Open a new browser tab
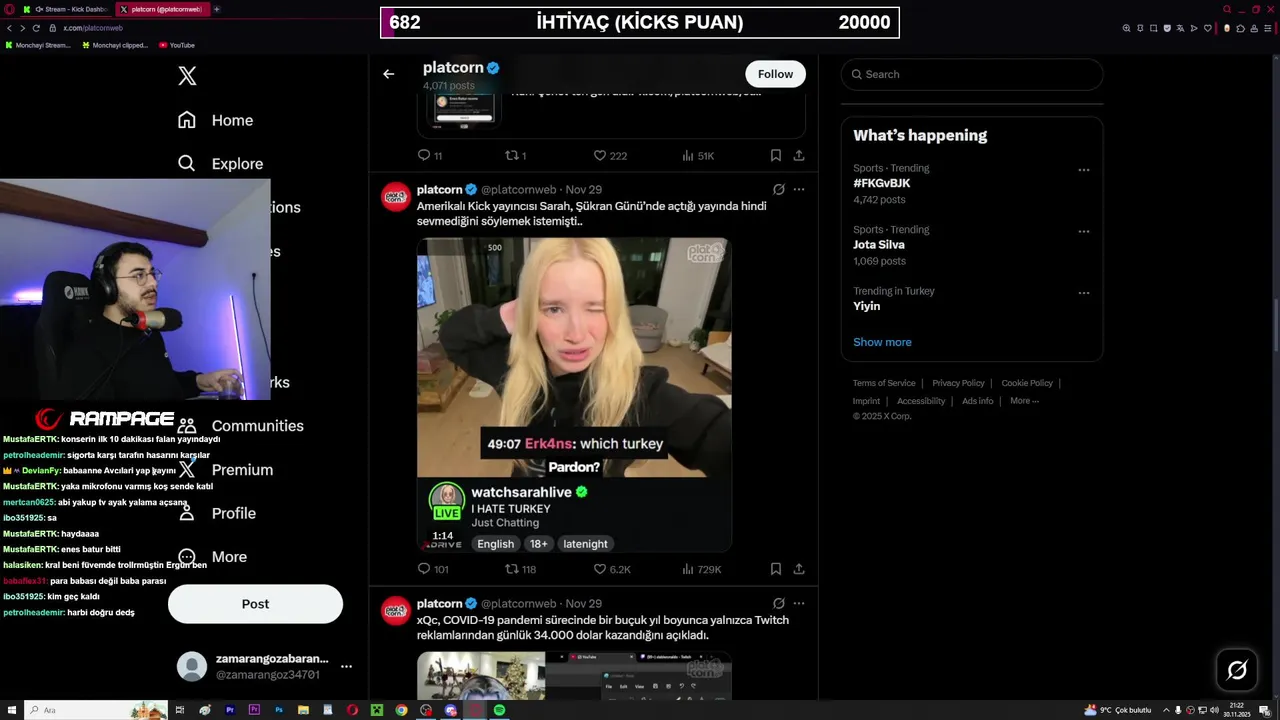This screenshot has width=1280, height=720. pos(217,9)
